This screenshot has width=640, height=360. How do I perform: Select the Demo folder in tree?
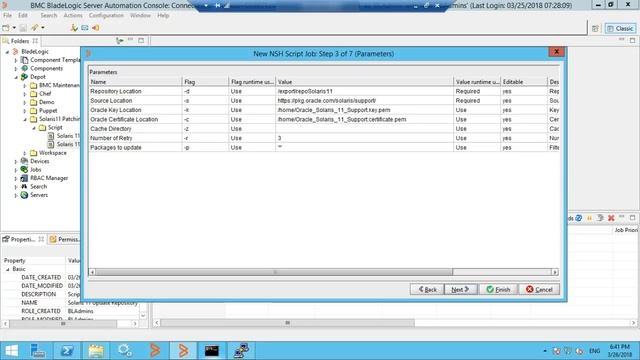point(47,102)
